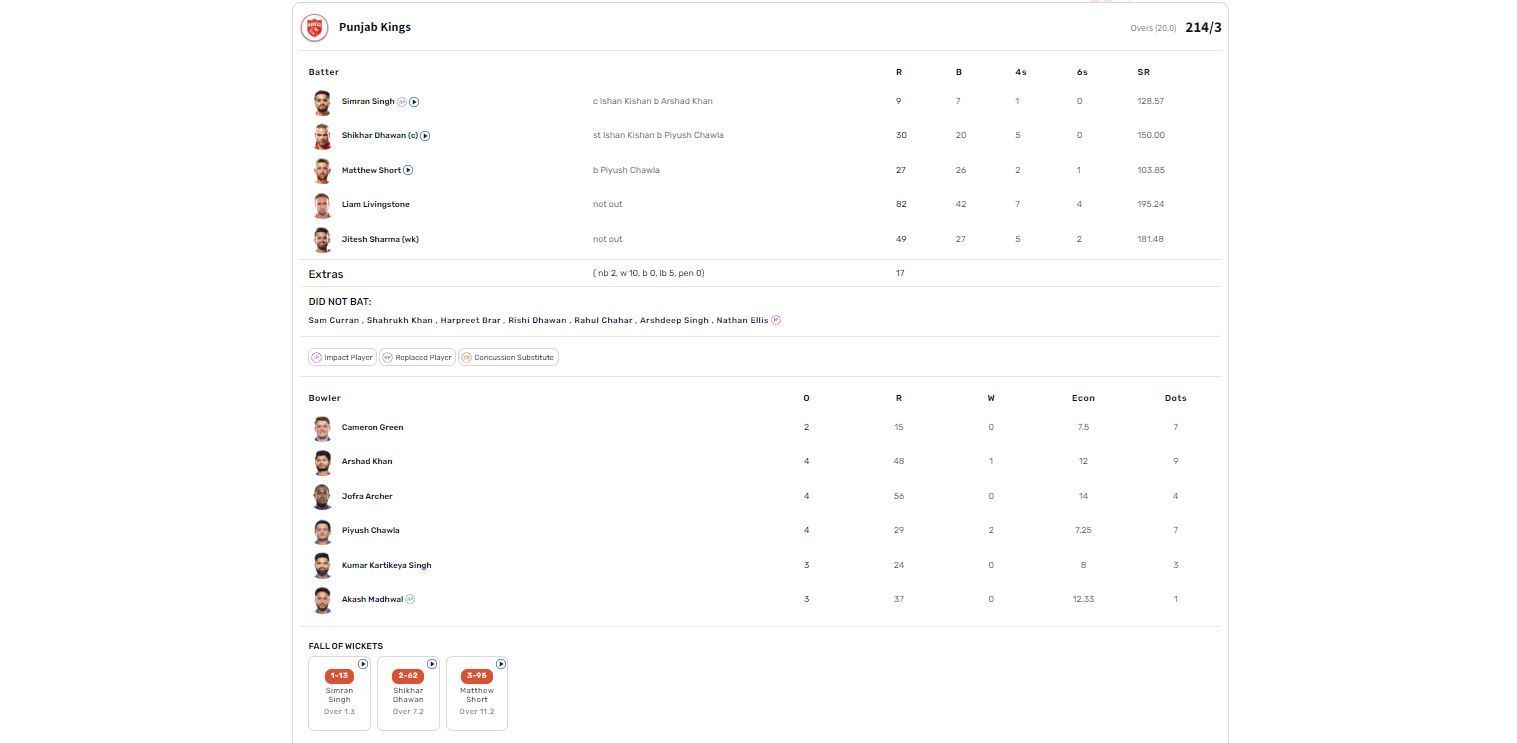Click Nathan Ellis in did not bat list

[742, 320]
